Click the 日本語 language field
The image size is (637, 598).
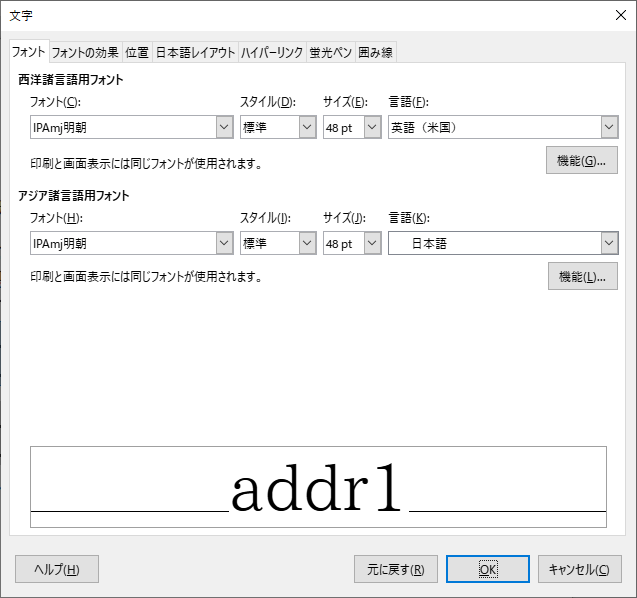coord(494,243)
